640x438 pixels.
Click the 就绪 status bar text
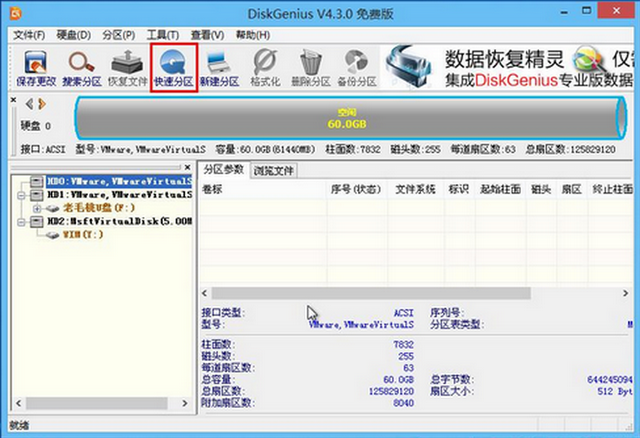tap(19, 425)
